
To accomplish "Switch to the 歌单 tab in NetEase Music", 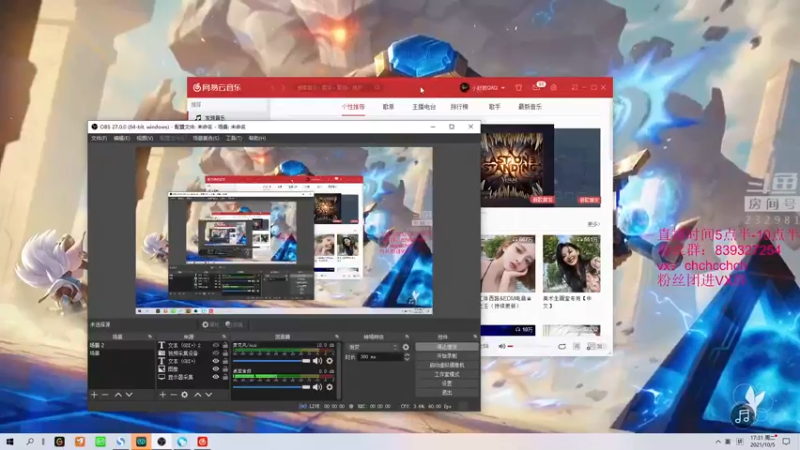I will point(388,107).
